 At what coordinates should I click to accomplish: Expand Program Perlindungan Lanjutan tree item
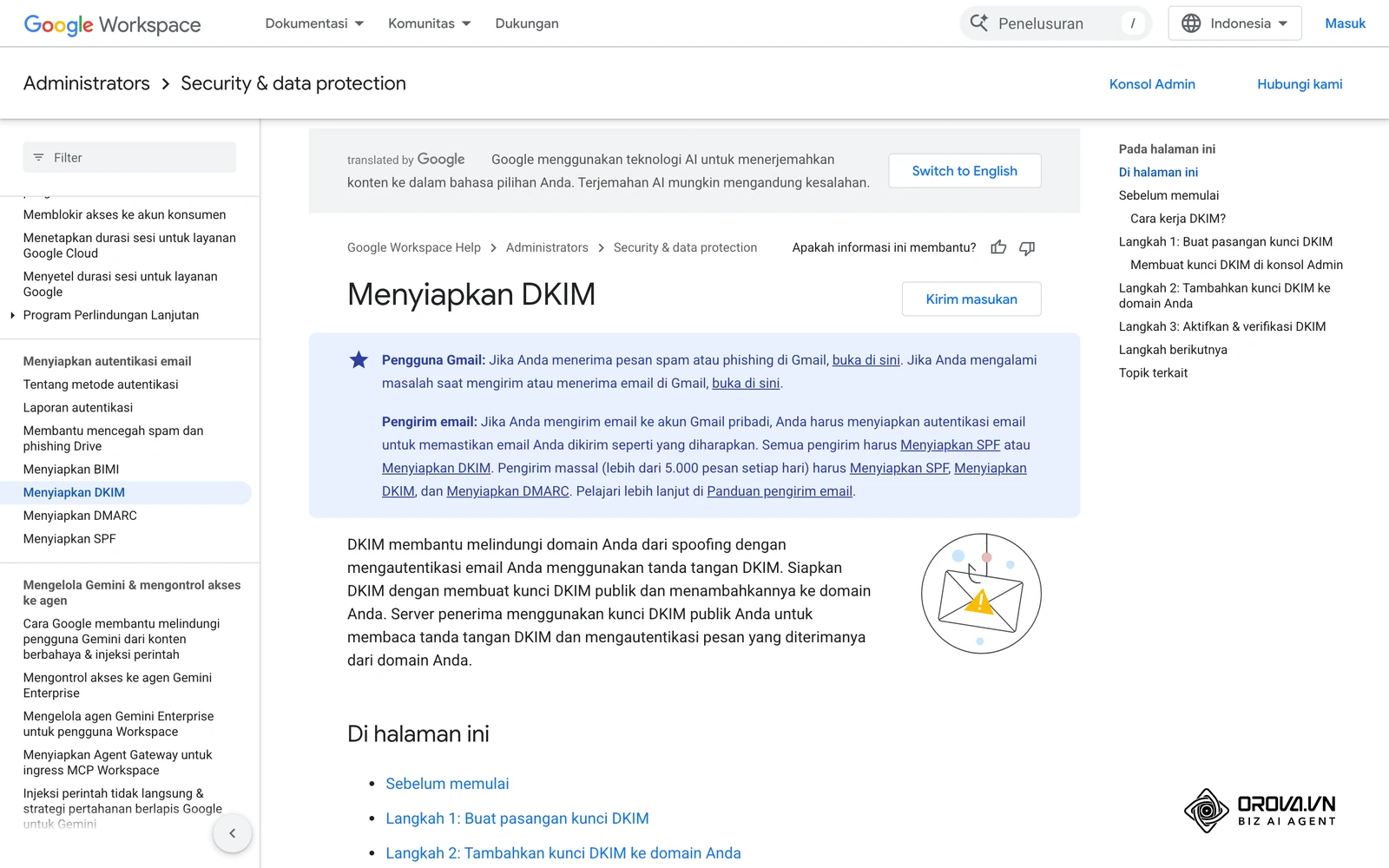click(x=12, y=315)
